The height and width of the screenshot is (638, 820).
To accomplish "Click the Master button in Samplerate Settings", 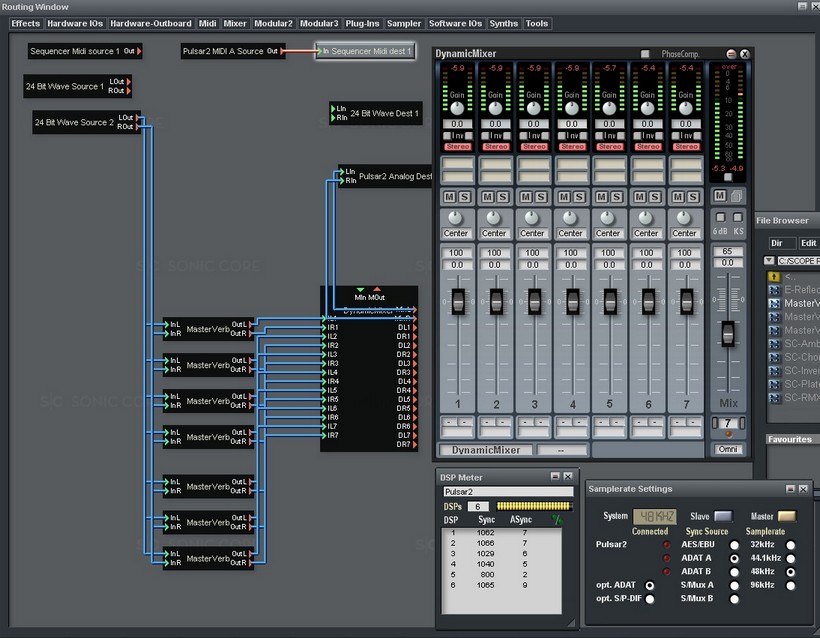I will 787,516.
